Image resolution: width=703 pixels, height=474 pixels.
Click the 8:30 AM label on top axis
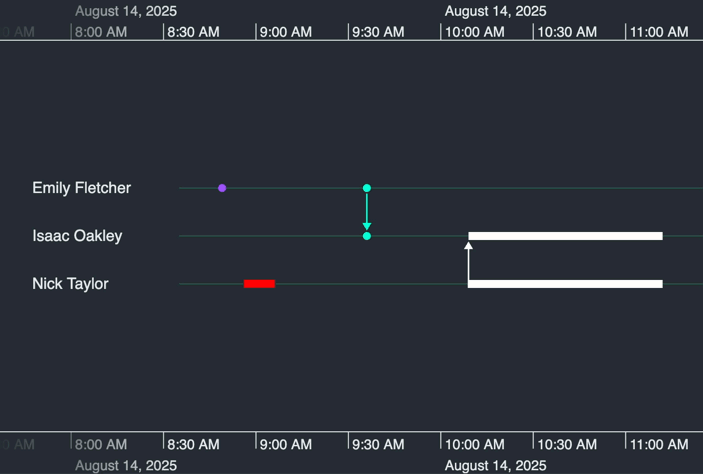pyautogui.click(x=193, y=32)
